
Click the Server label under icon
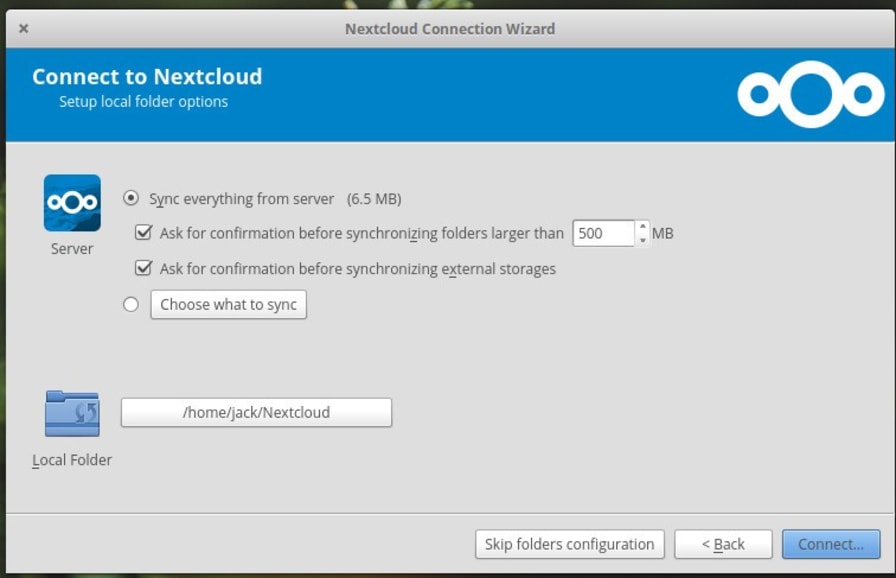[72, 249]
